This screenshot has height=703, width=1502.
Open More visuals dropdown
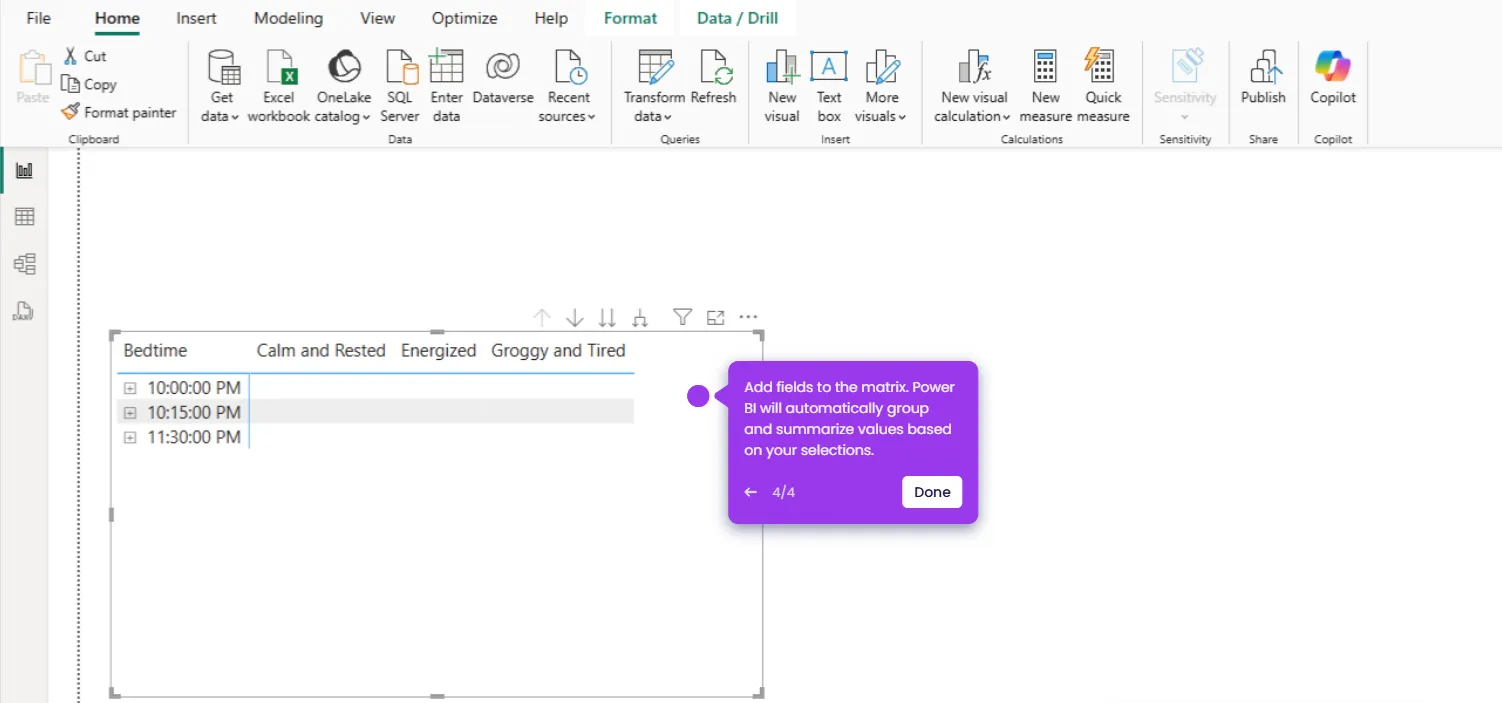tap(882, 86)
